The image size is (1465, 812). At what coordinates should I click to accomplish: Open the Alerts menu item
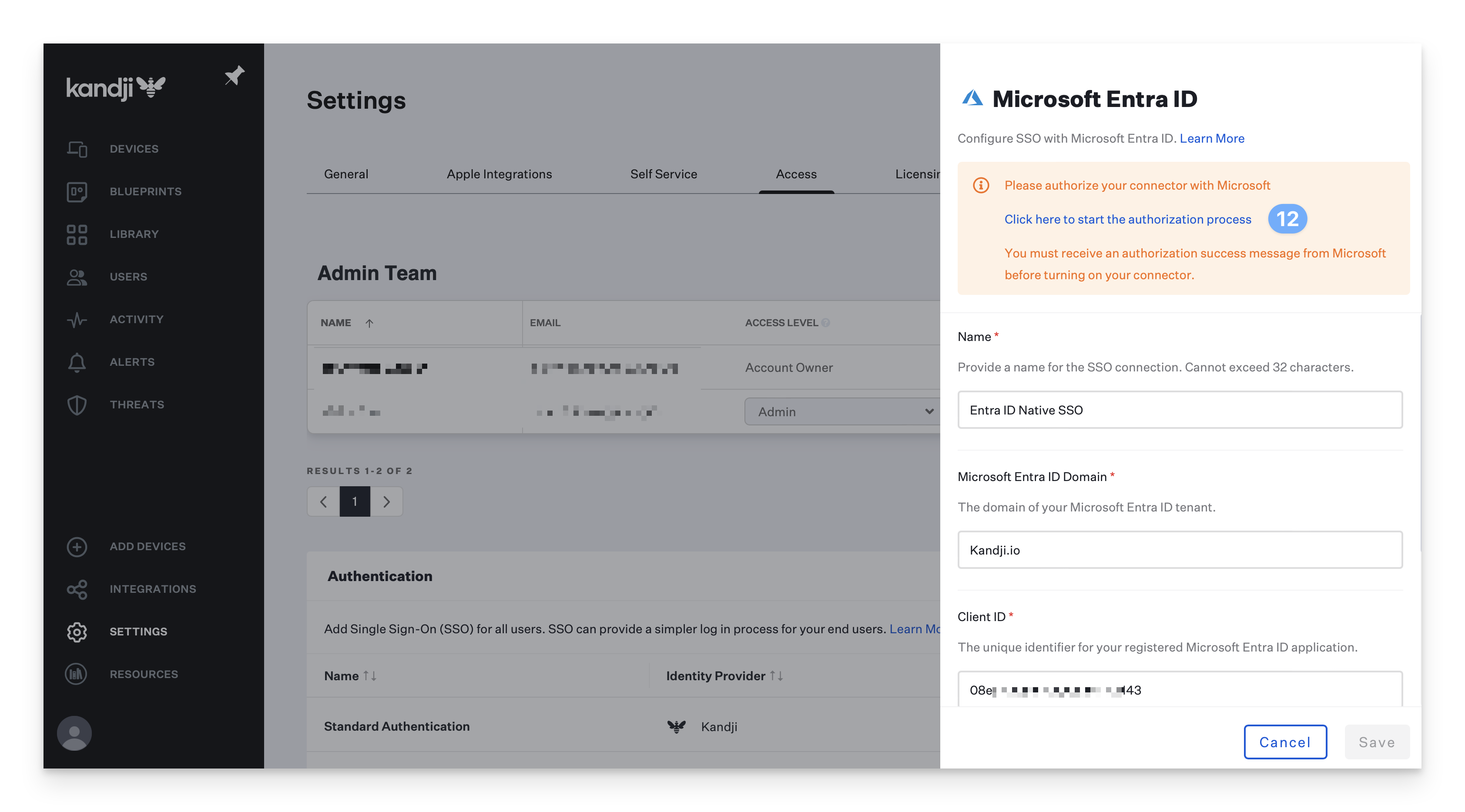[132, 362]
